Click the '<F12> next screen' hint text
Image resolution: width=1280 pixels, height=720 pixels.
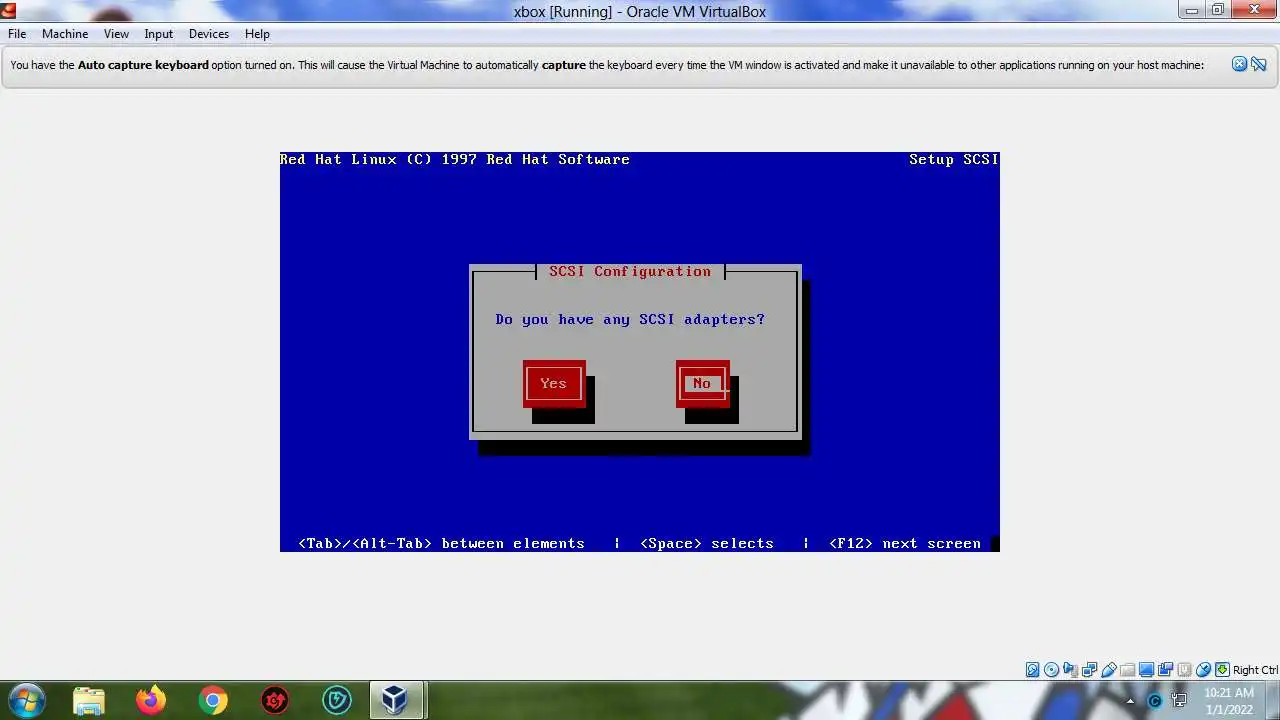tap(905, 543)
